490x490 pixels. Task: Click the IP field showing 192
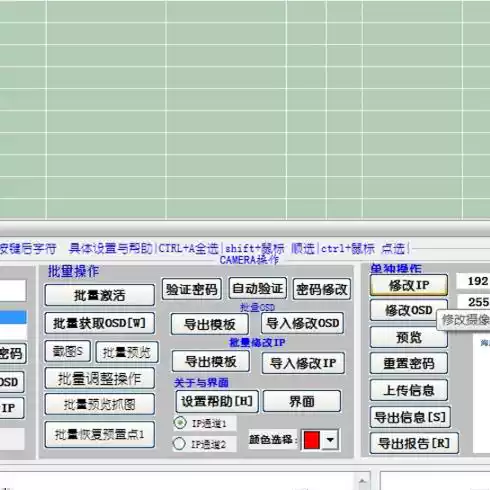tap(473, 281)
